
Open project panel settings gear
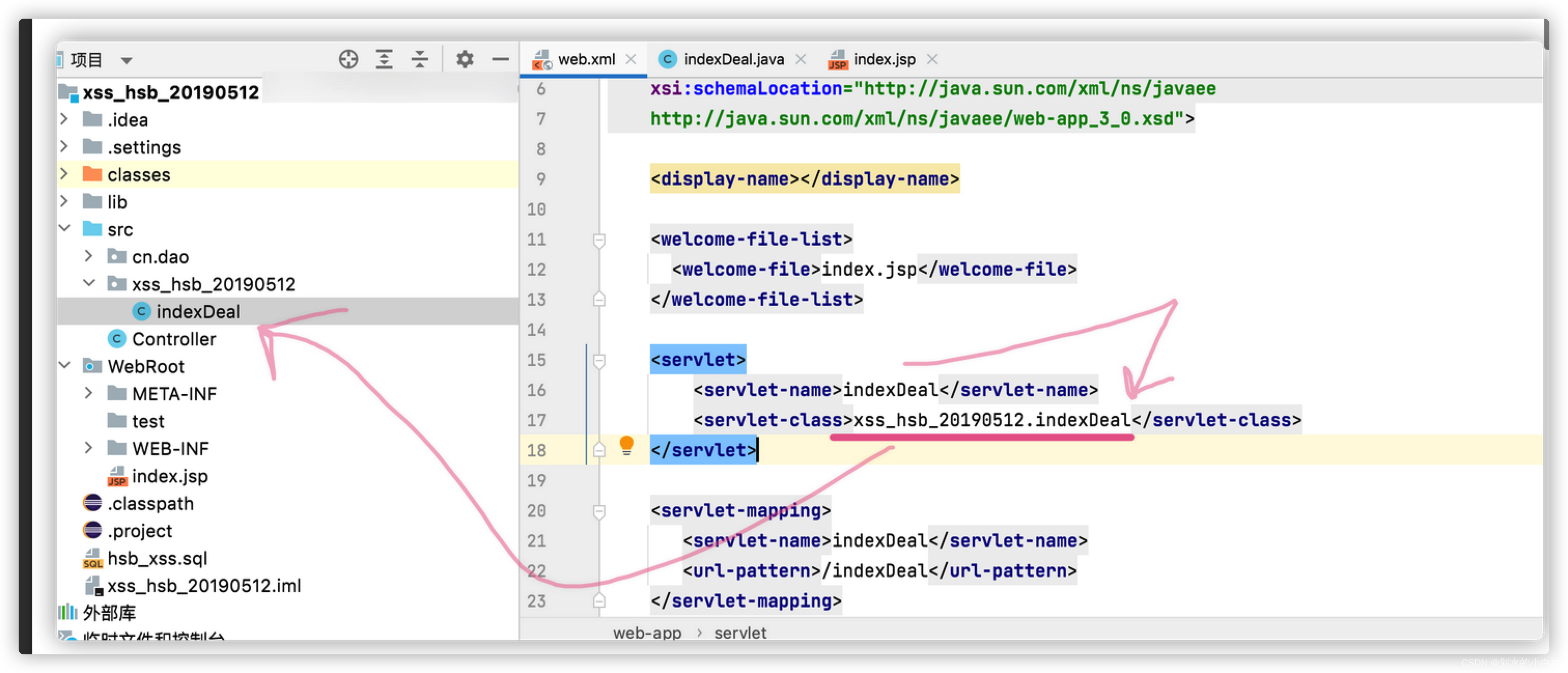click(465, 60)
